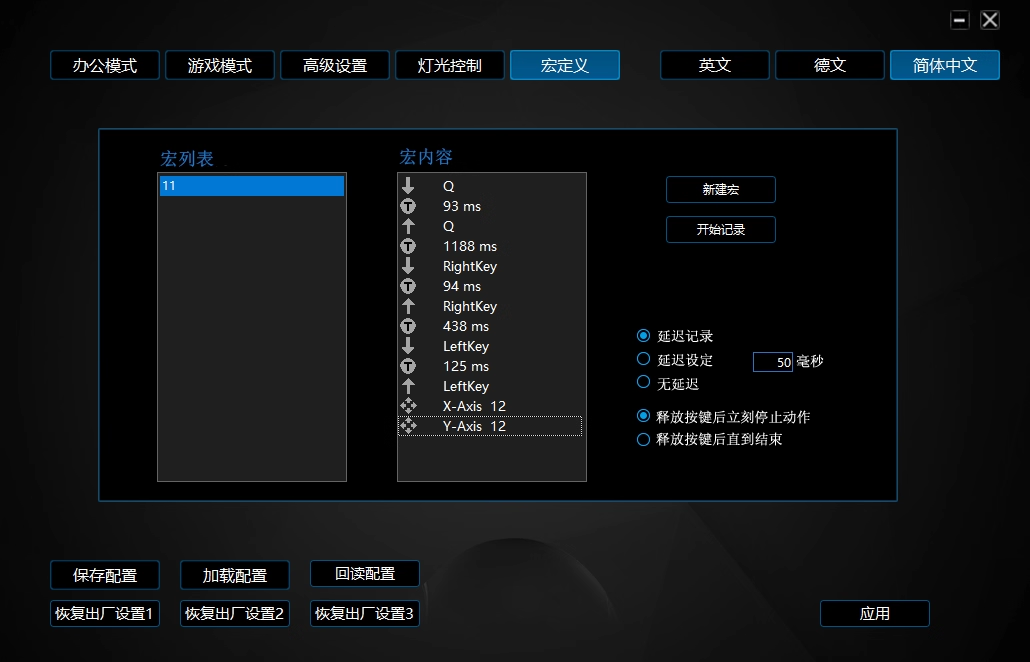Screen dimensions: 1030x662
Task: Click the 新建宏 button
Action: click(721, 190)
